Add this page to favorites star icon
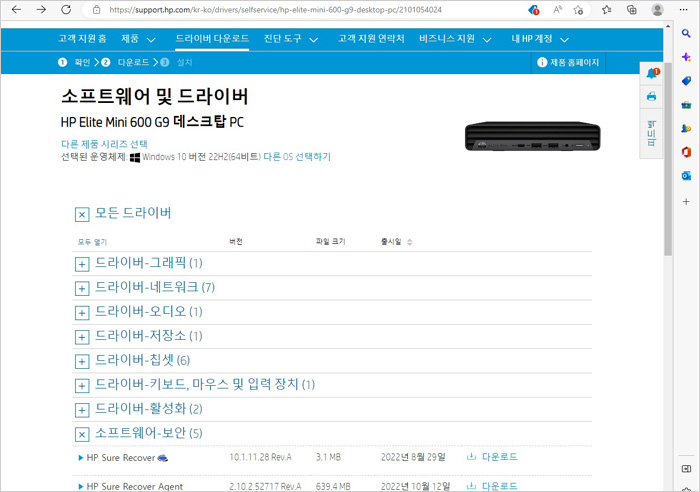The height and width of the screenshot is (492, 700). pyautogui.click(x=578, y=9)
